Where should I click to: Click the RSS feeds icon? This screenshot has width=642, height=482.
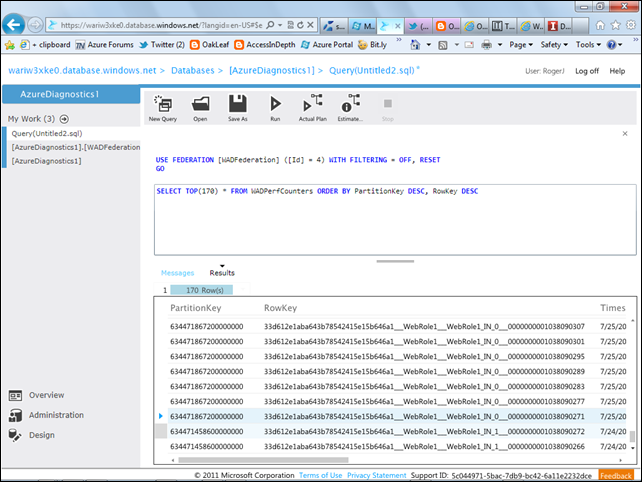pos(443,45)
